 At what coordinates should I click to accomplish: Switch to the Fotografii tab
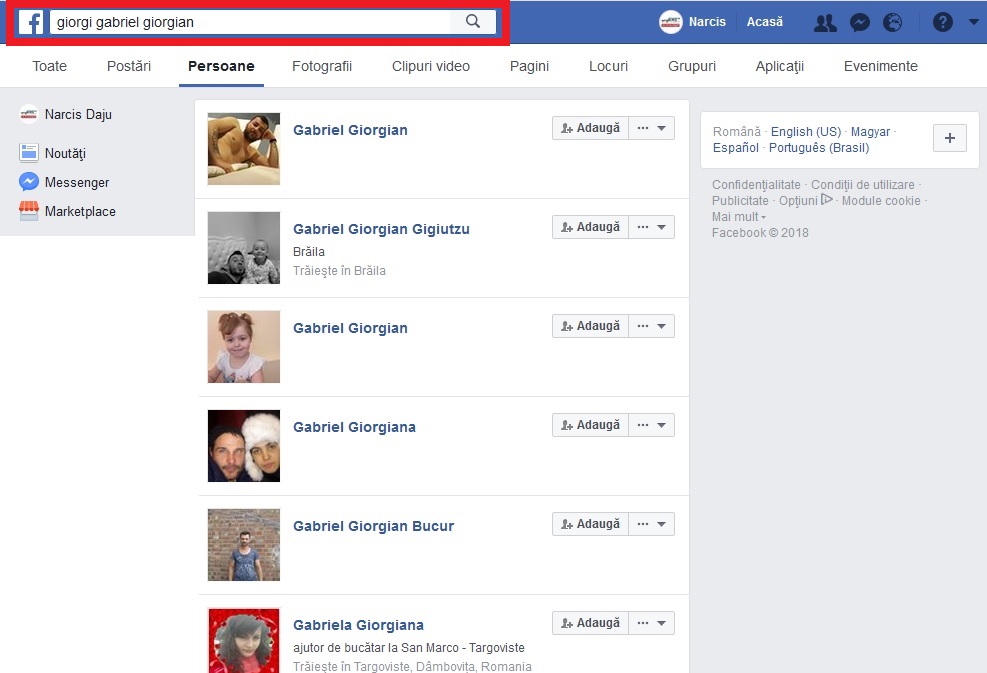tap(322, 66)
